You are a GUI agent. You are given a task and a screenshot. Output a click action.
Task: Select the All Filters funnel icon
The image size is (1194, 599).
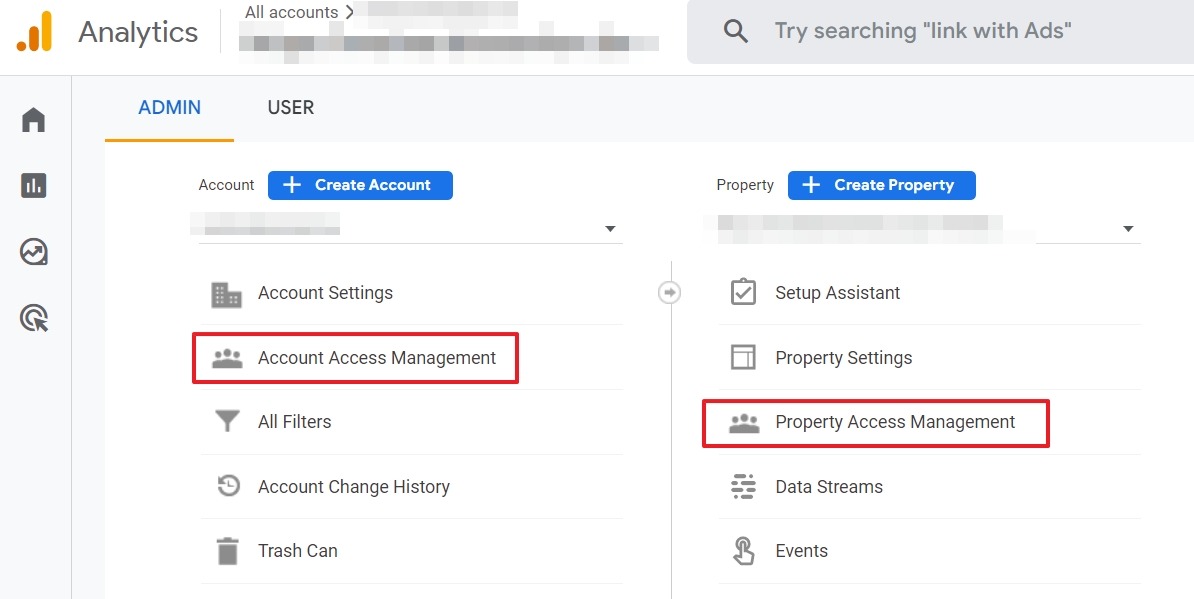pos(225,422)
